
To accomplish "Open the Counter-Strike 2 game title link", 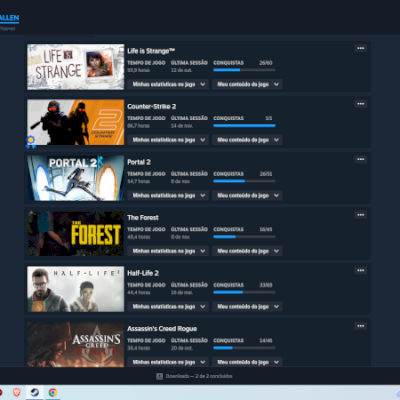I will pos(152,107).
